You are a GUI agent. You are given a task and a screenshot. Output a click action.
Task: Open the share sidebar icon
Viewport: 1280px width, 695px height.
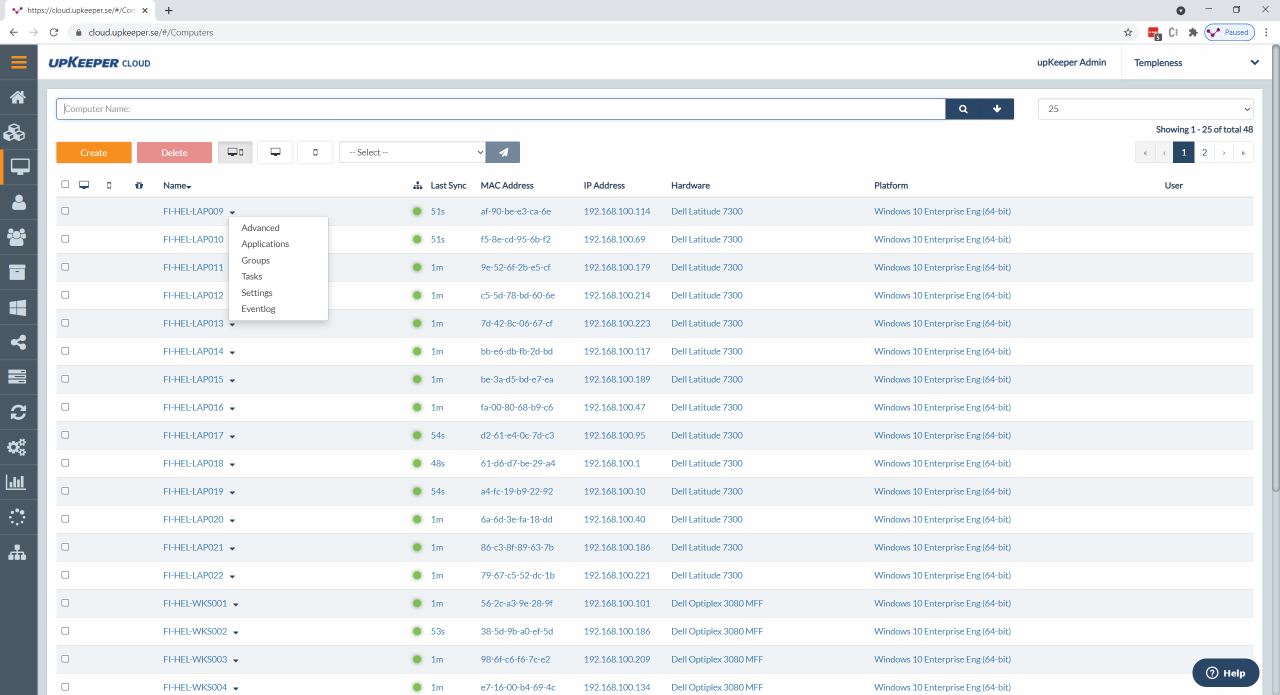(18, 342)
